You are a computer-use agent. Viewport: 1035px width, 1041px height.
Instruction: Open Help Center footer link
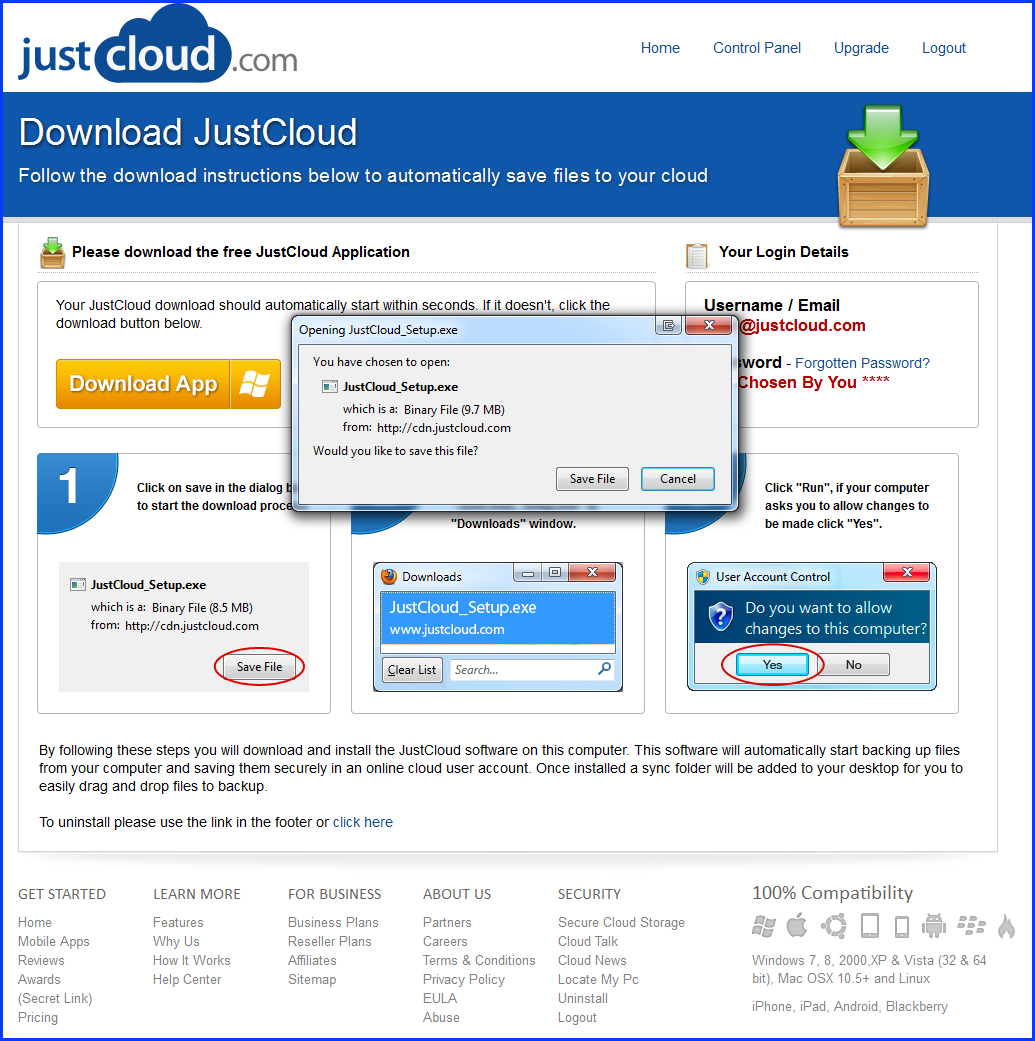187,979
